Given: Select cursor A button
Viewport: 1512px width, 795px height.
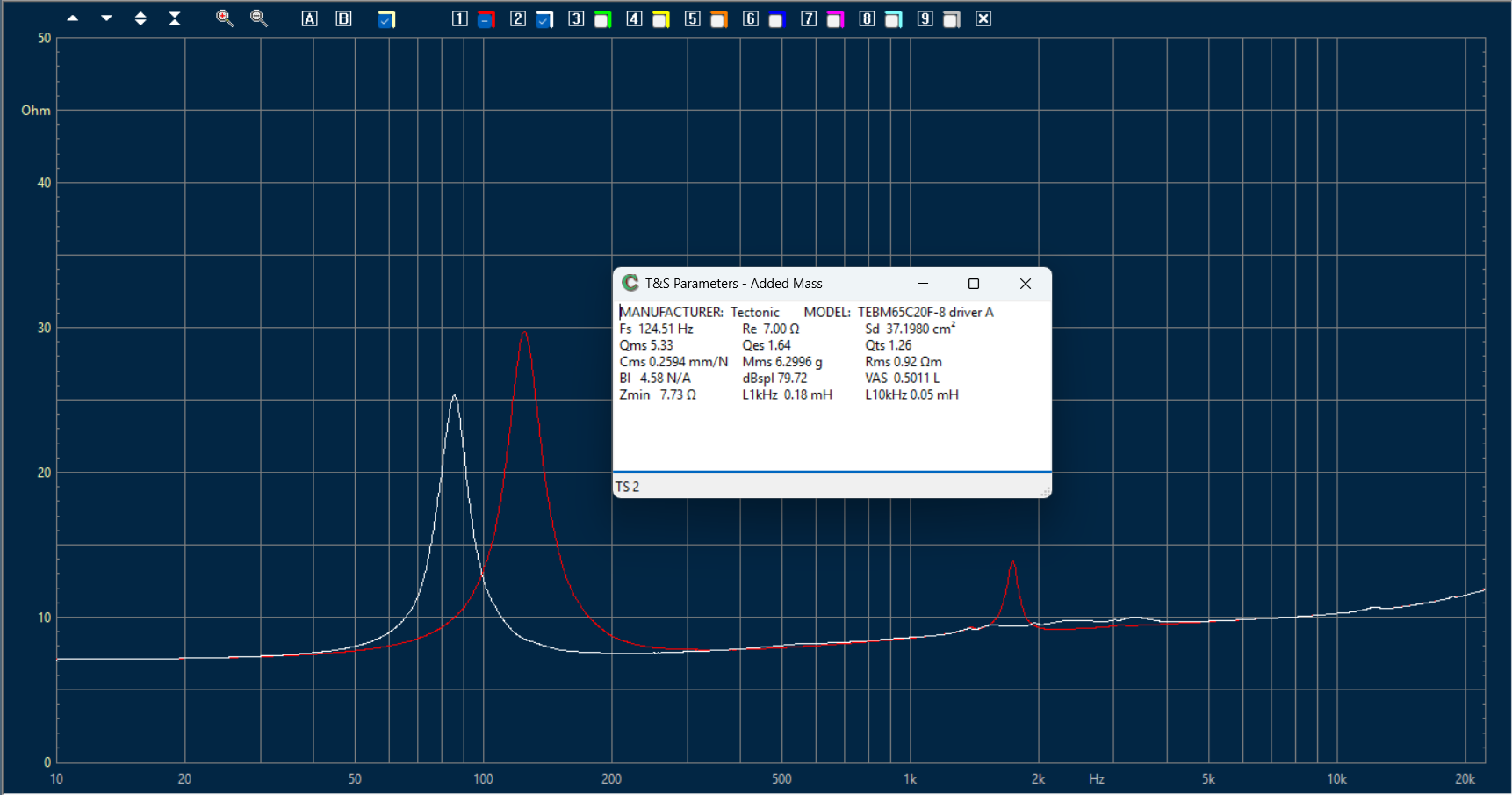Looking at the screenshot, I should coord(309,18).
